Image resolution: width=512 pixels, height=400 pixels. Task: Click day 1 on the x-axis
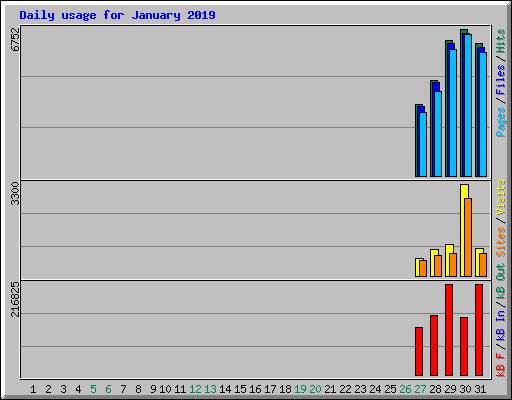coord(33,389)
